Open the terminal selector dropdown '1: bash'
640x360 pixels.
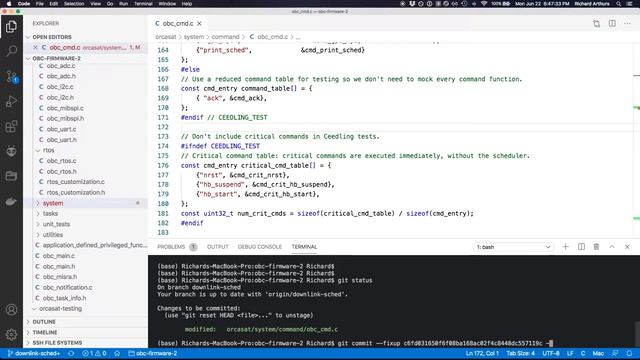point(513,247)
